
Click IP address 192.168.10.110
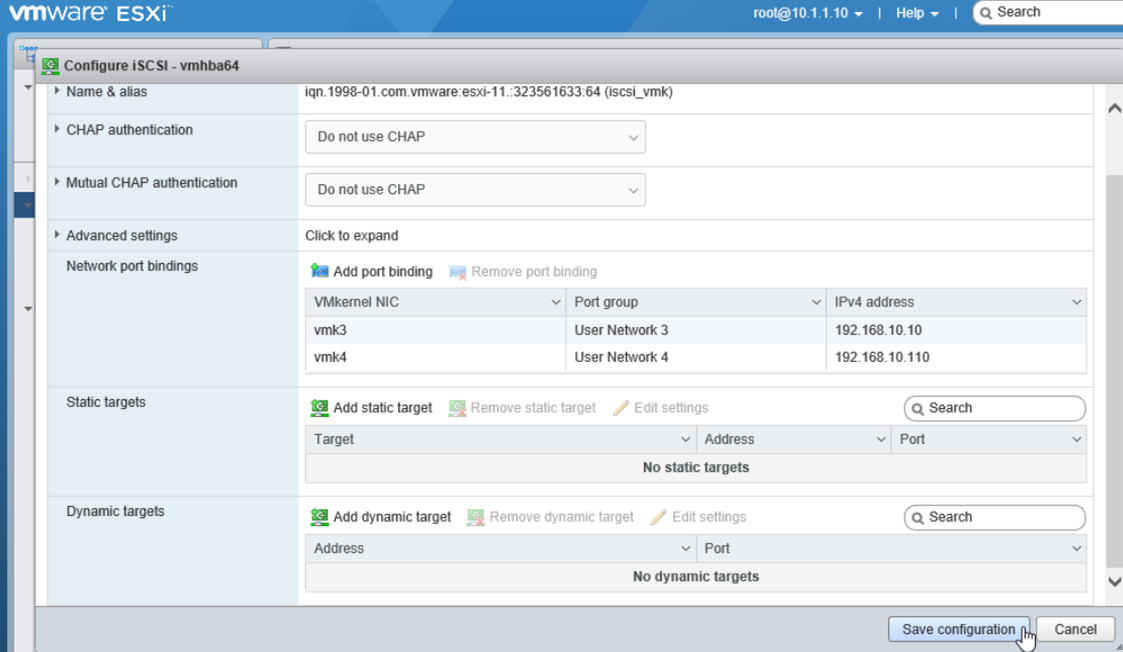click(882, 358)
